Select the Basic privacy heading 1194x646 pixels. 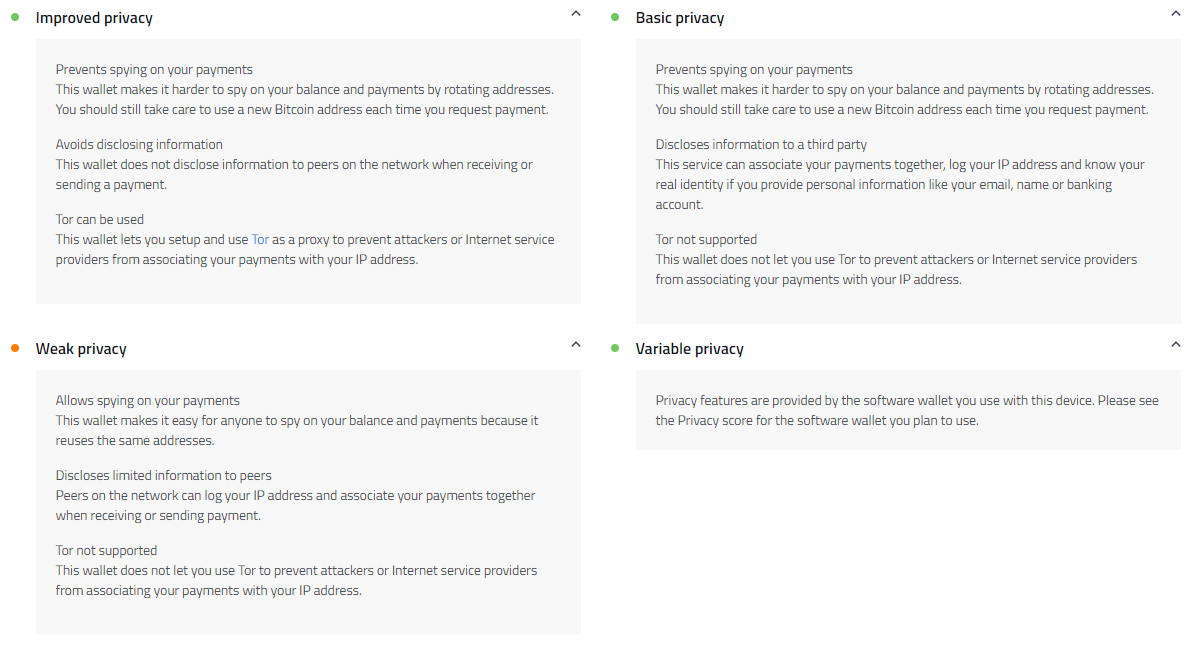(680, 18)
